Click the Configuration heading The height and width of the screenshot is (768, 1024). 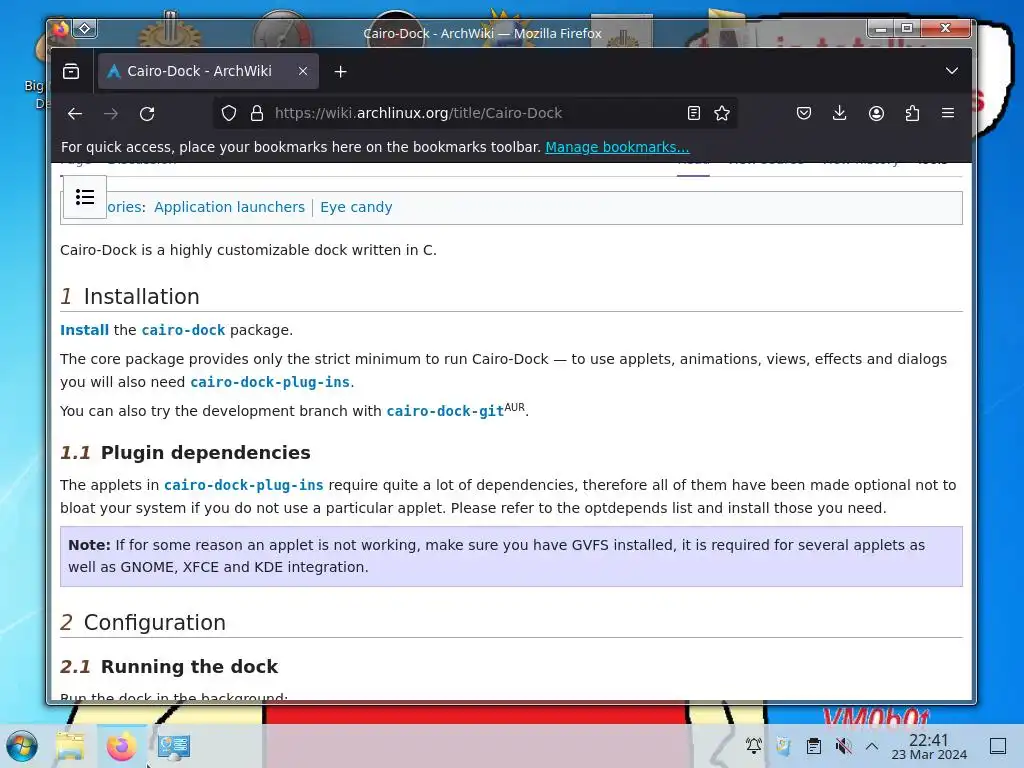click(154, 622)
